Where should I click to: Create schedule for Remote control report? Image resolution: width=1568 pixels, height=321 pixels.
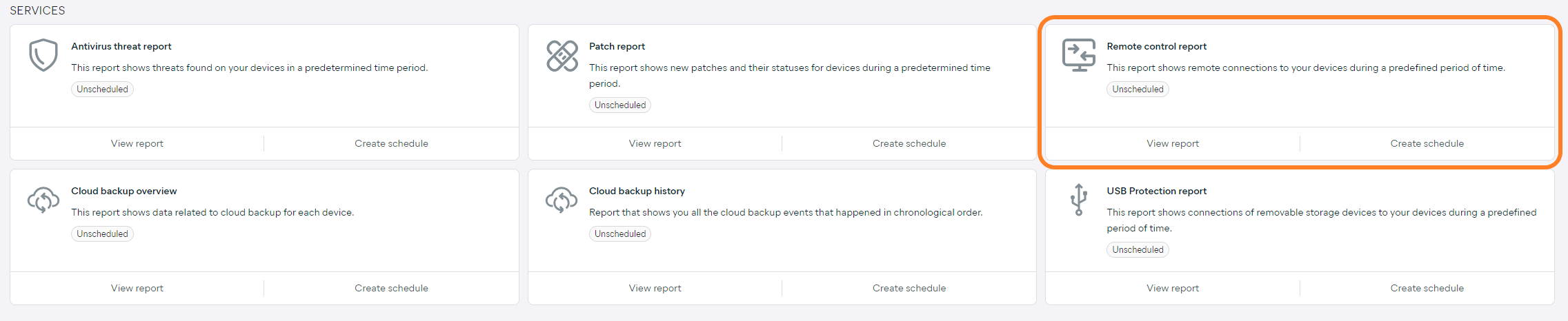click(1427, 143)
